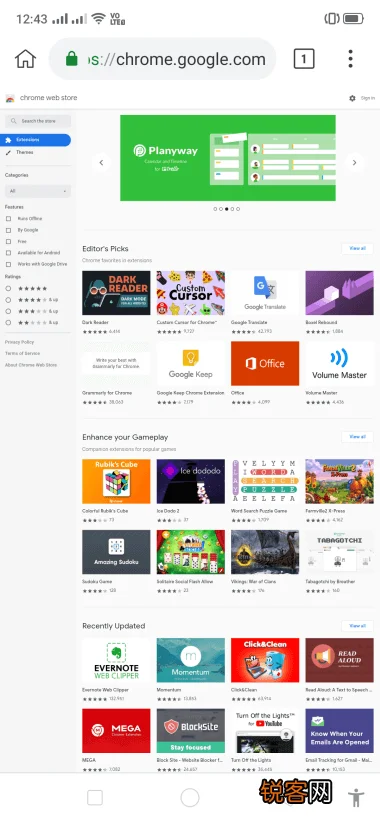Open About Chrome Web Store link
The width and height of the screenshot is (380, 823).
pyautogui.click(x=31, y=365)
